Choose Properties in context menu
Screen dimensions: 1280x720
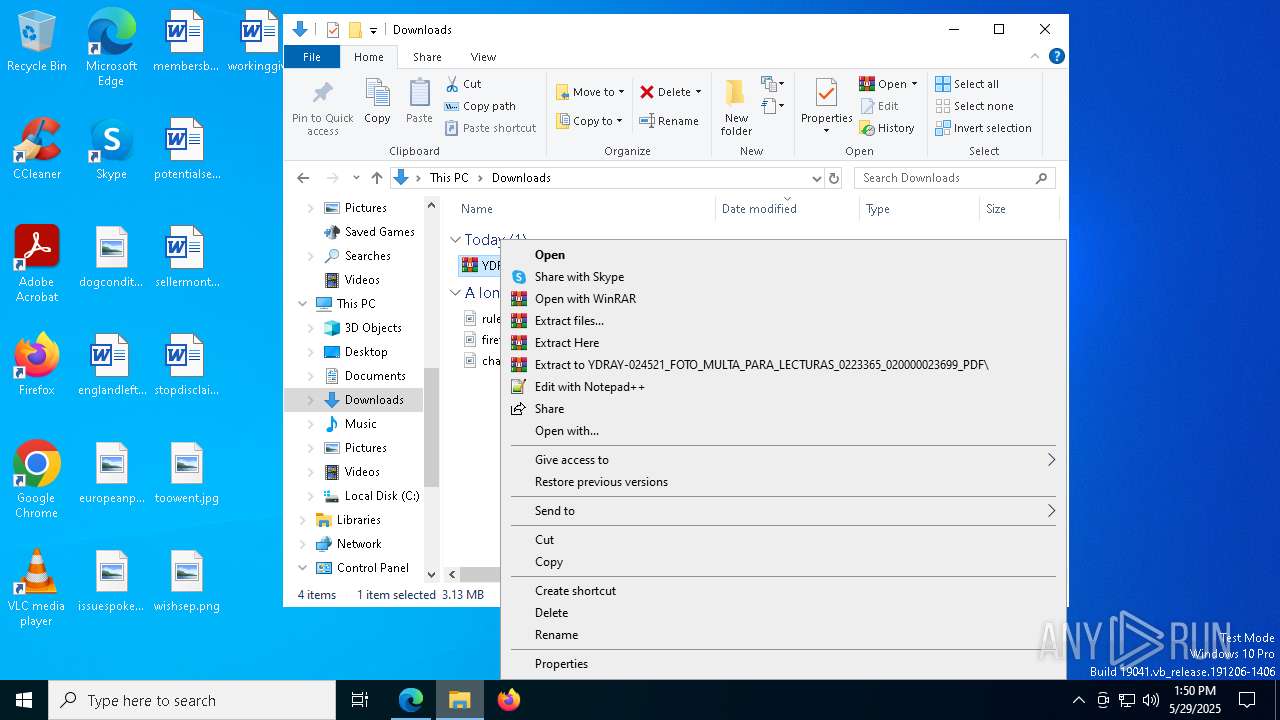[783, 664]
